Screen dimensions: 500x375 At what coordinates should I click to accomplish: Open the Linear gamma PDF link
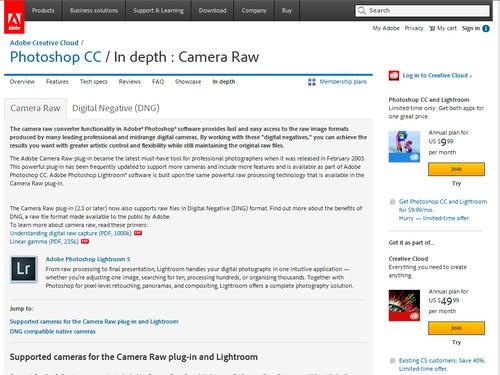point(44,242)
